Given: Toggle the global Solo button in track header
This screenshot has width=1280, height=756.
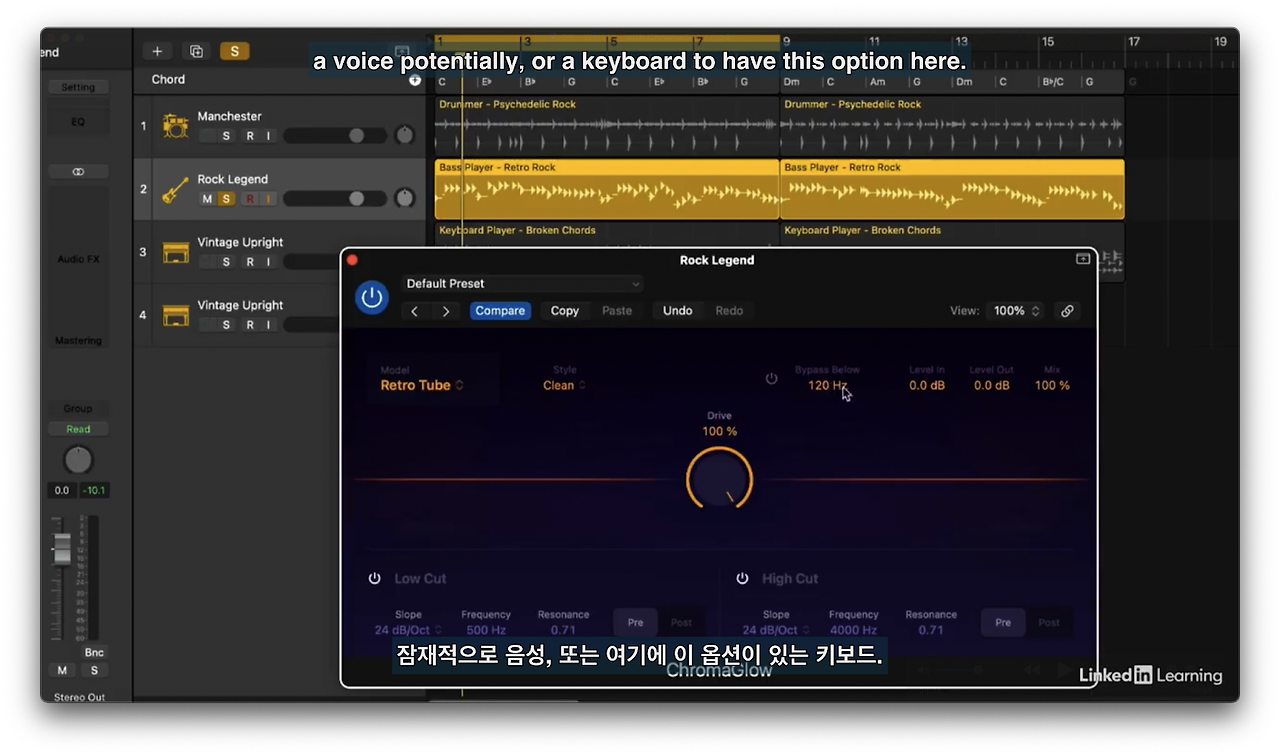Looking at the screenshot, I should point(234,51).
